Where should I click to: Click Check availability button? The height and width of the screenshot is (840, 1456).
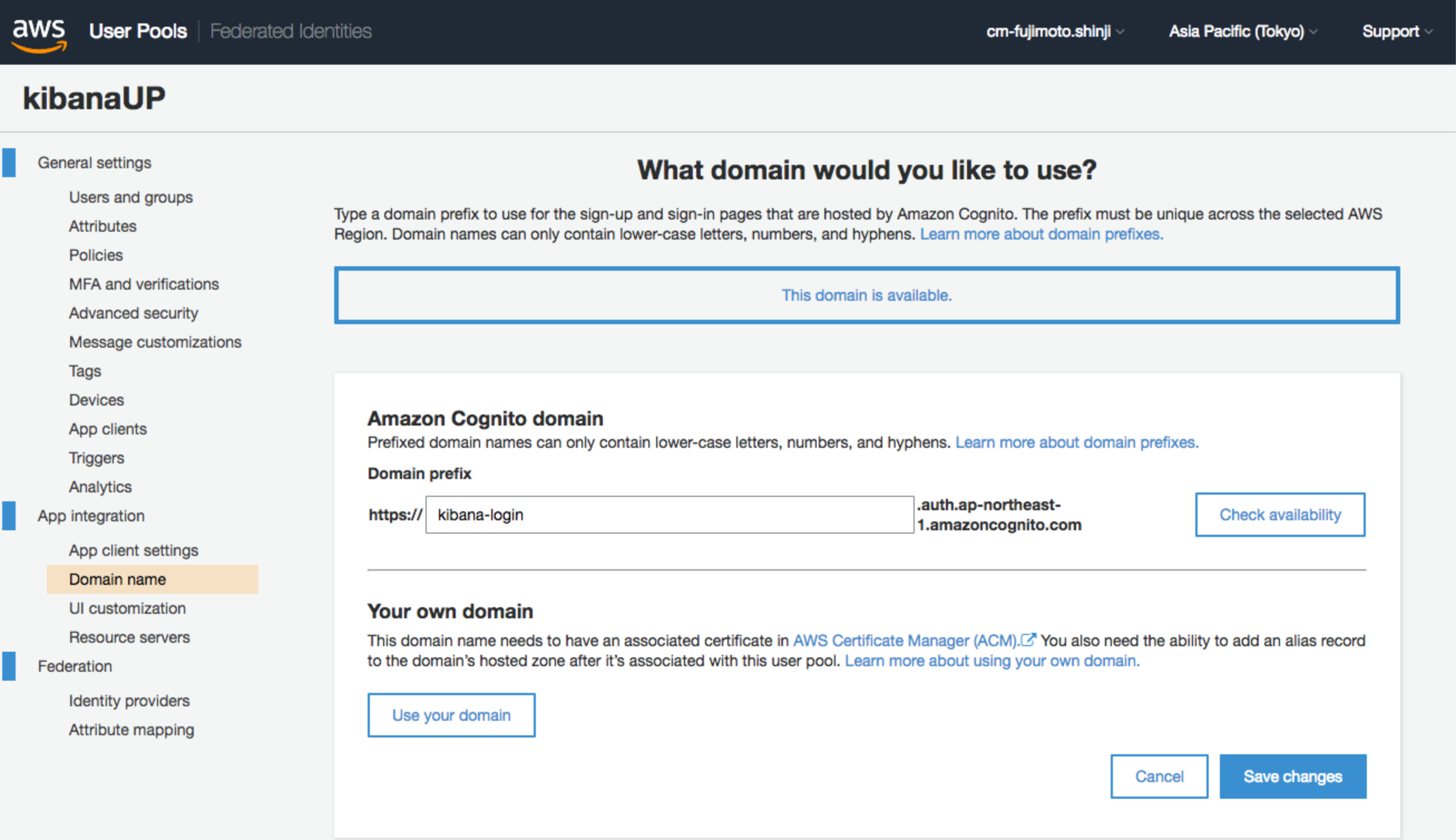tap(1280, 515)
